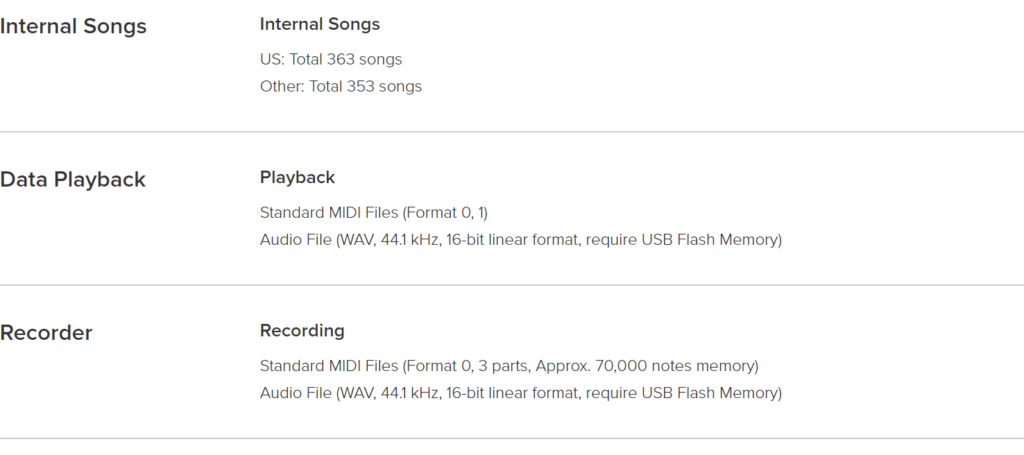This screenshot has height=455, width=1024.
Task: Click the Recorder section heading
Action: tap(46, 333)
